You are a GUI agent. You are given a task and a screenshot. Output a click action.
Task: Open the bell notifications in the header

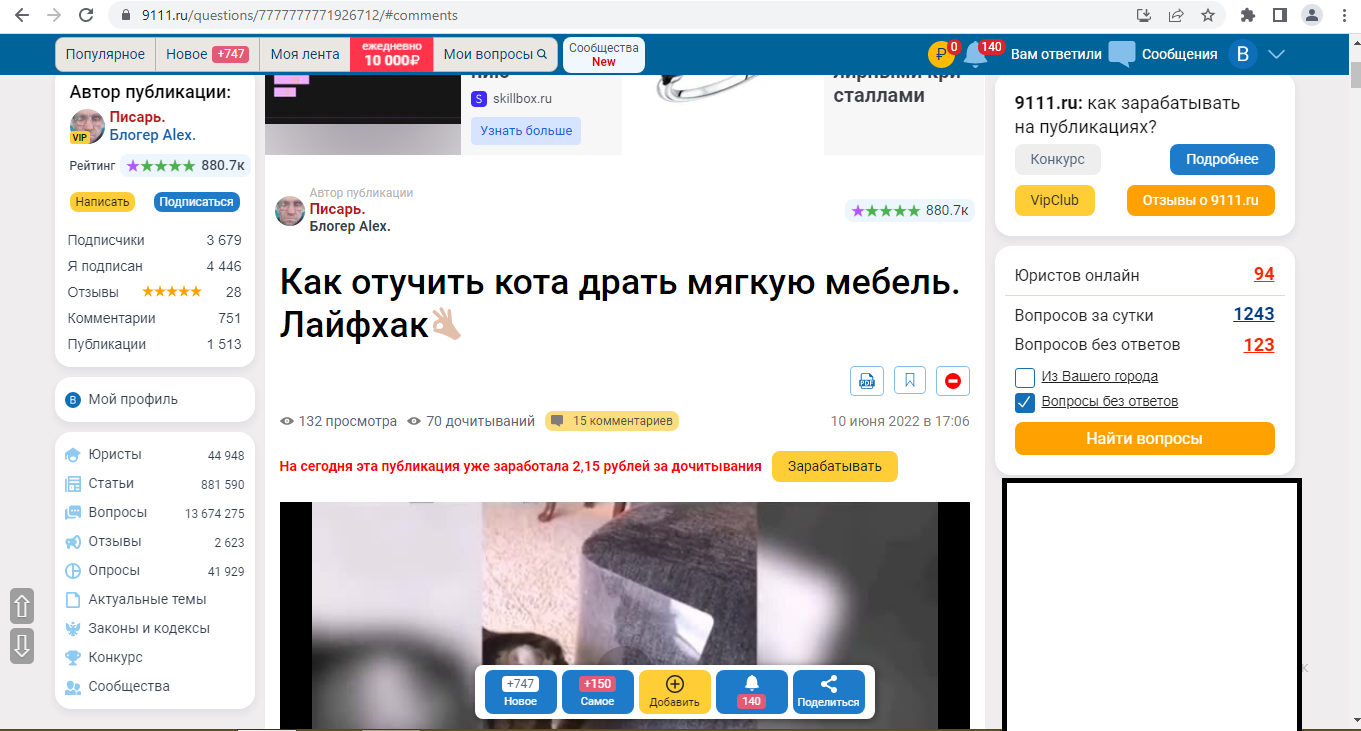[976, 55]
